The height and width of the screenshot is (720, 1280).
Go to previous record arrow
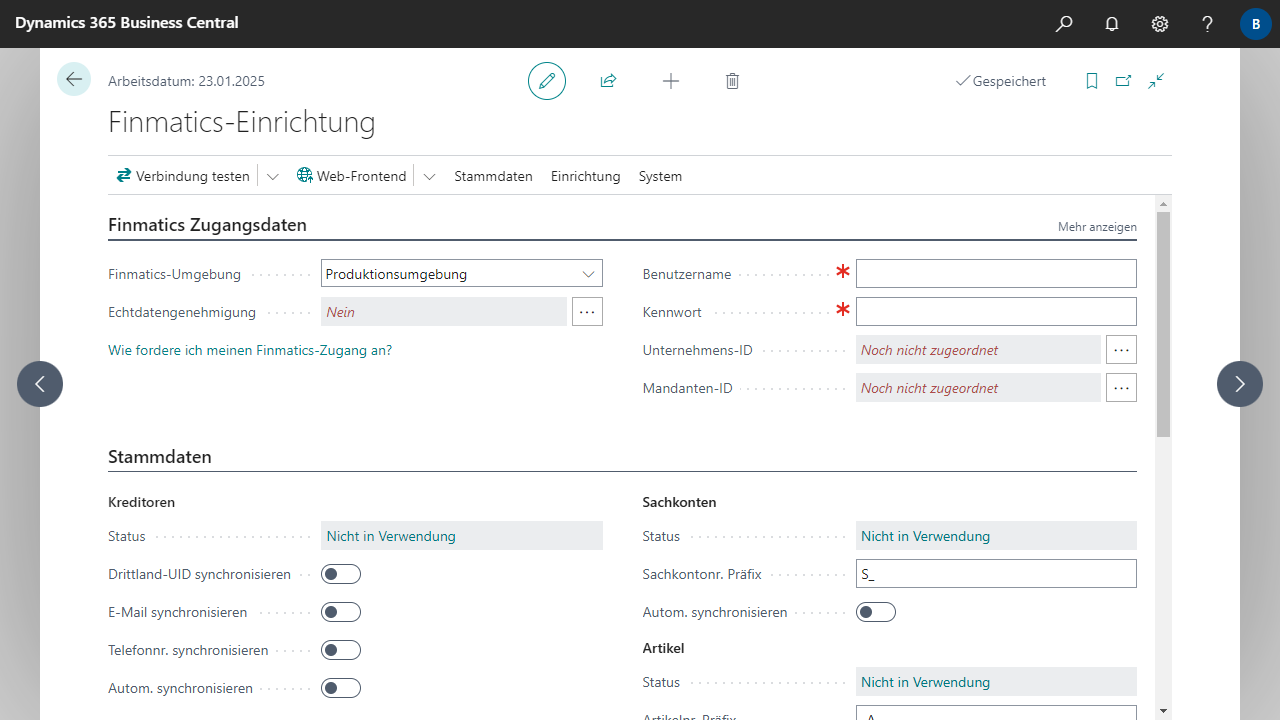40,384
